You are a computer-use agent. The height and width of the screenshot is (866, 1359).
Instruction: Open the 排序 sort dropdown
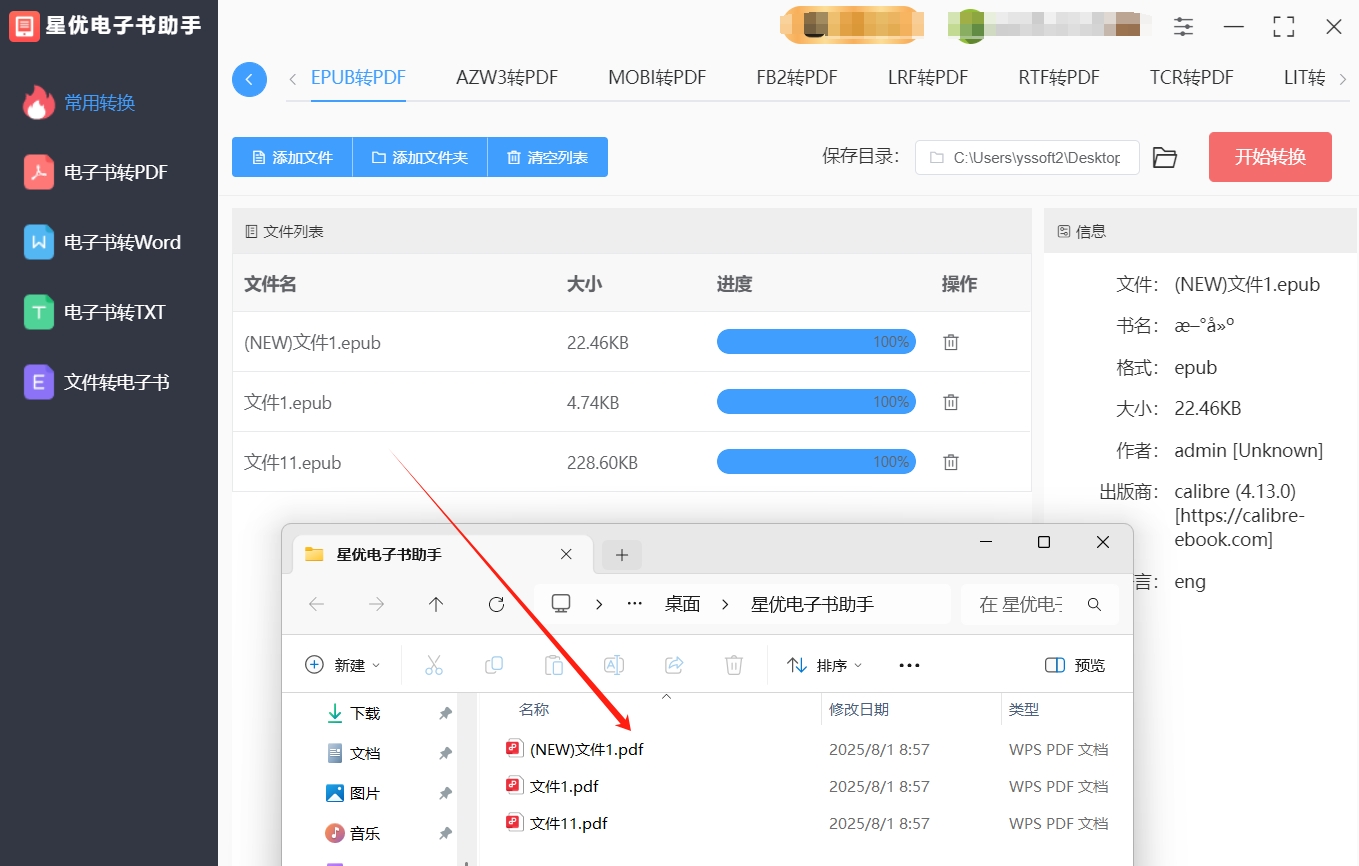point(824,665)
